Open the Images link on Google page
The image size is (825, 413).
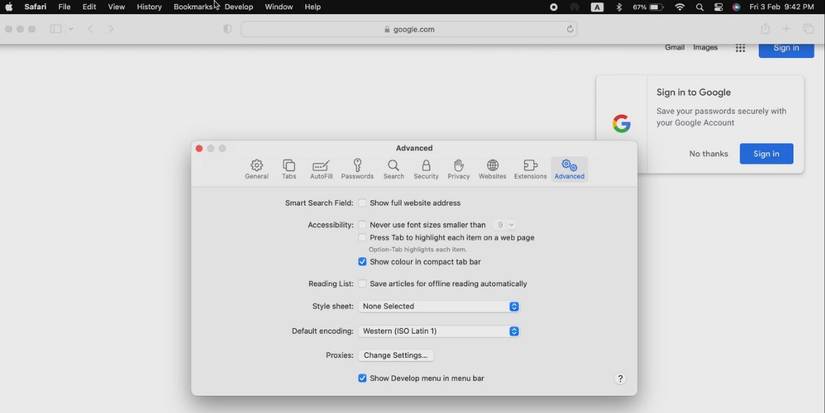705,47
